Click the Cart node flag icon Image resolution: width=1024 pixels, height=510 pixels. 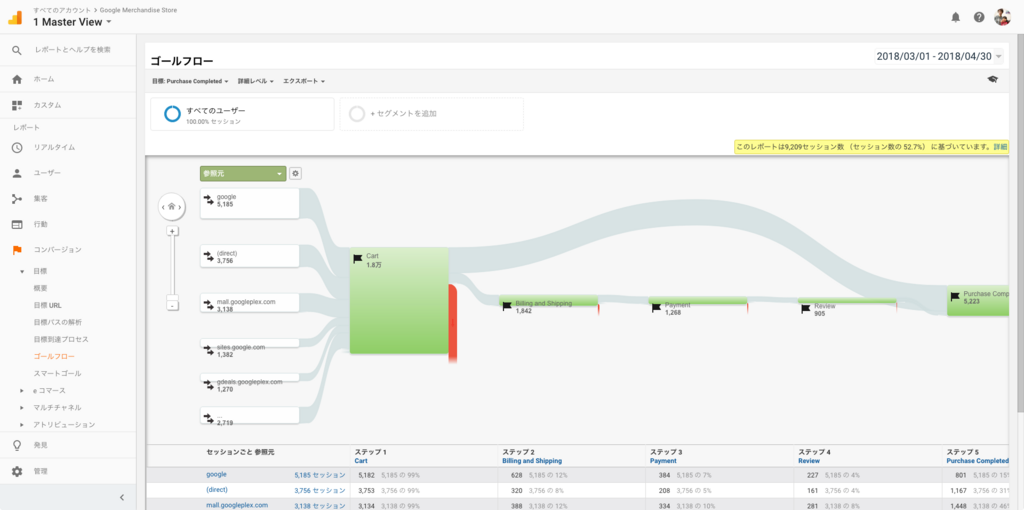point(358,259)
